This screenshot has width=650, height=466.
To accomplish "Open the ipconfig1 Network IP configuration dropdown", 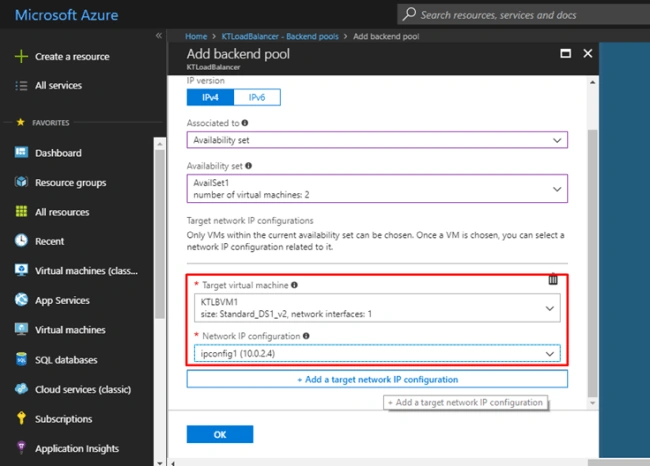I will pos(377,354).
